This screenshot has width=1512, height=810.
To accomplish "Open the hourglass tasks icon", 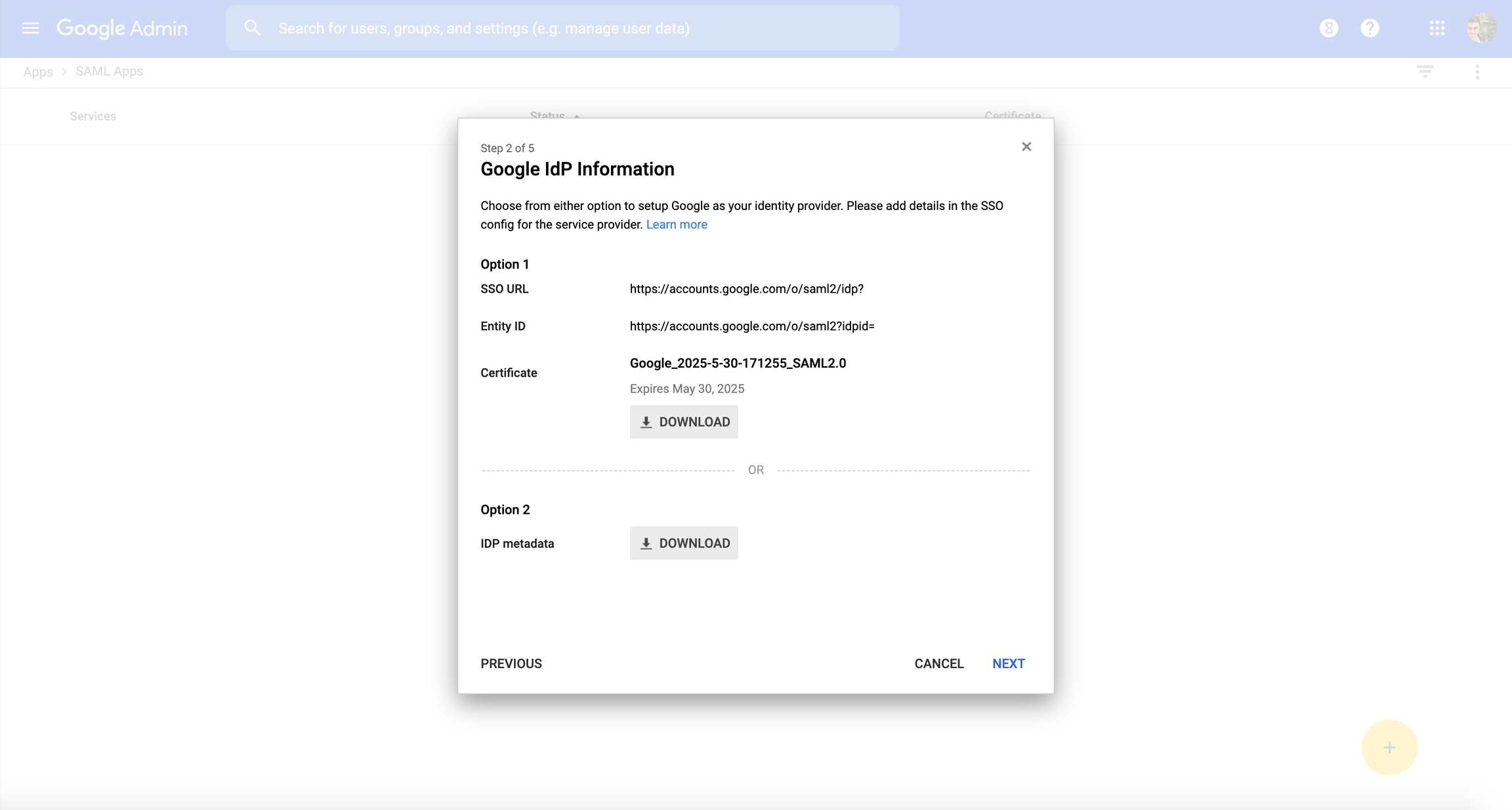I will pos(1329,28).
